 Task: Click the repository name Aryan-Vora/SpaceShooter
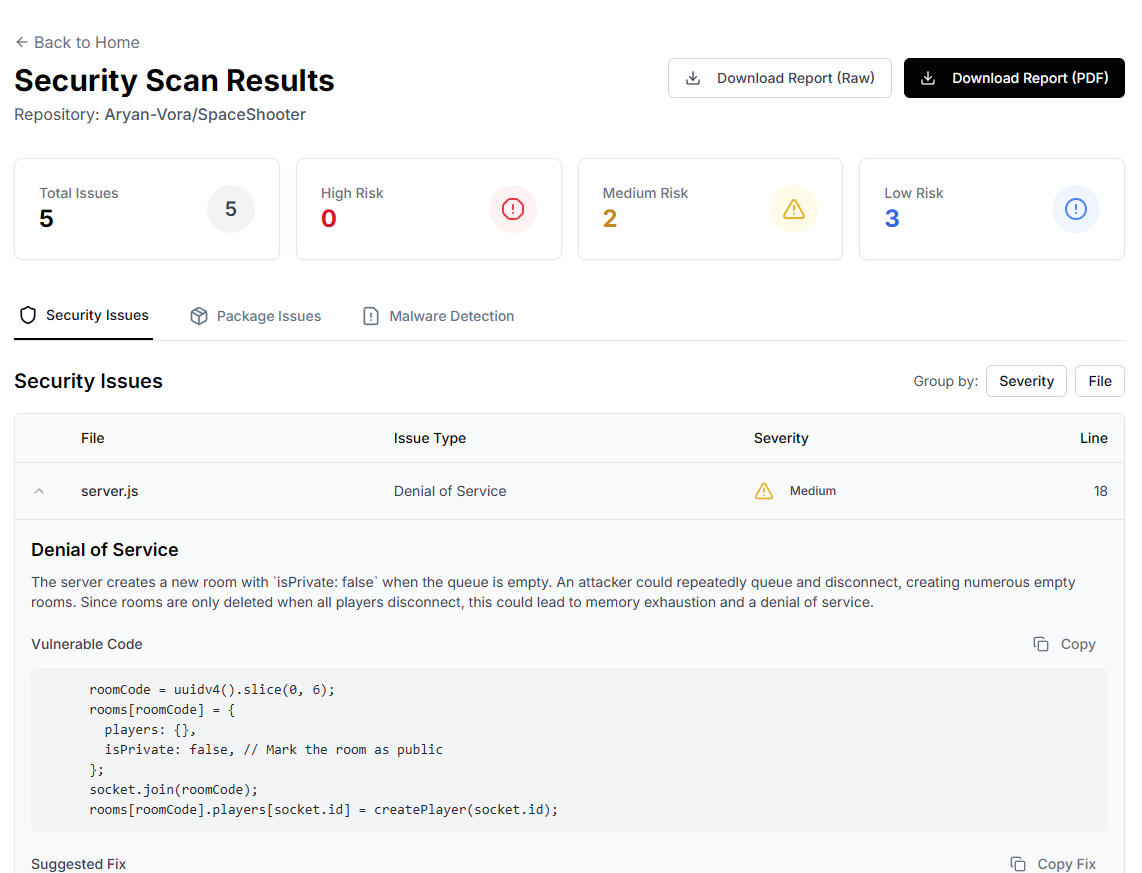[x=205, y=114]
